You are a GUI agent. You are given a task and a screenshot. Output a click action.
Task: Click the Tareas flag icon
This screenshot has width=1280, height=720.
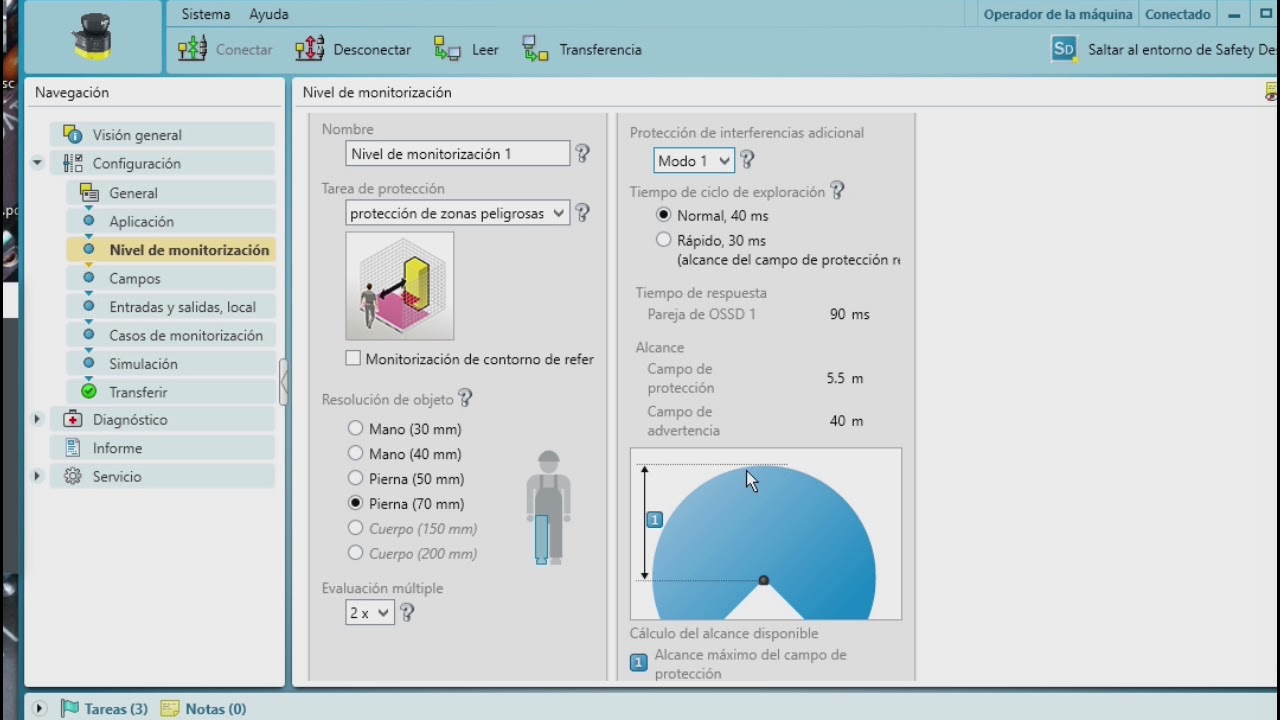(70, 709)
